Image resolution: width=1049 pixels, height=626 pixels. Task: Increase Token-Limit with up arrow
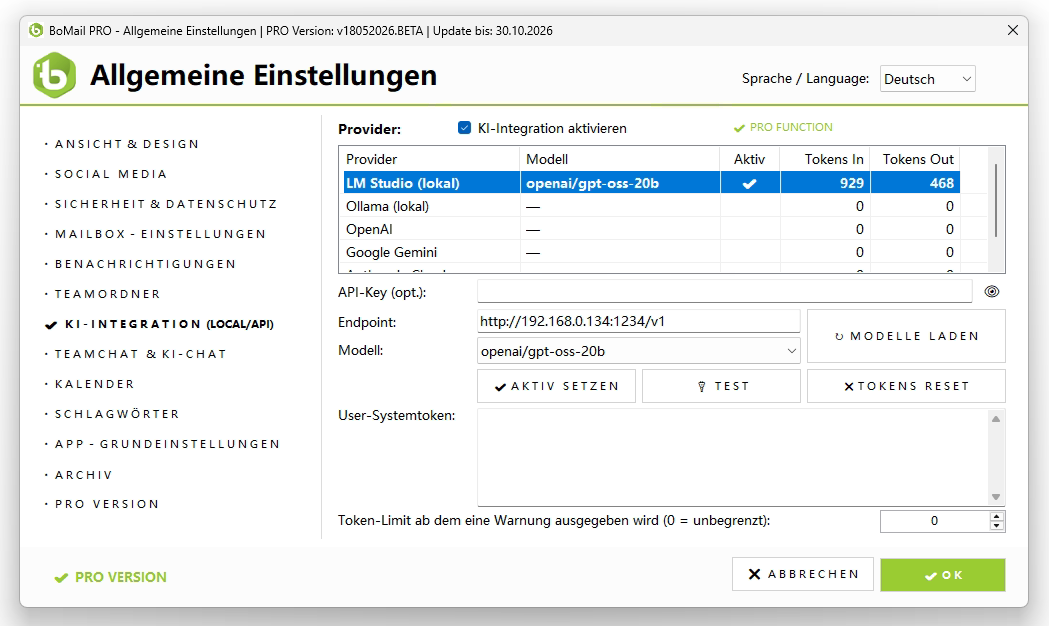point(997,516)
